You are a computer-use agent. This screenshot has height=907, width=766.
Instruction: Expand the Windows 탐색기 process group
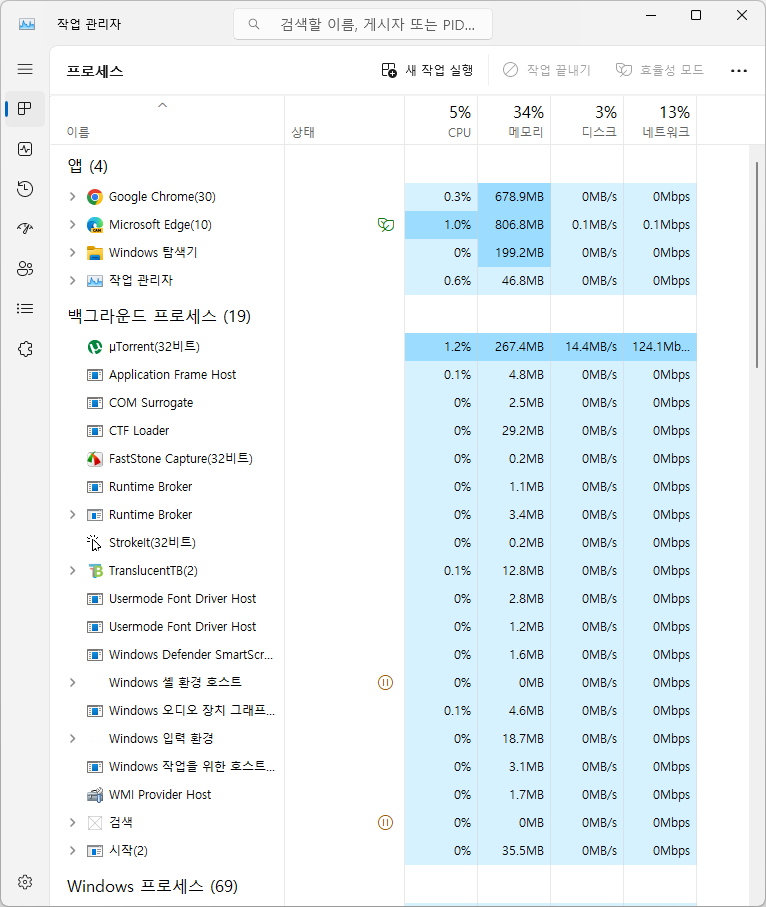tap(72, 253)
